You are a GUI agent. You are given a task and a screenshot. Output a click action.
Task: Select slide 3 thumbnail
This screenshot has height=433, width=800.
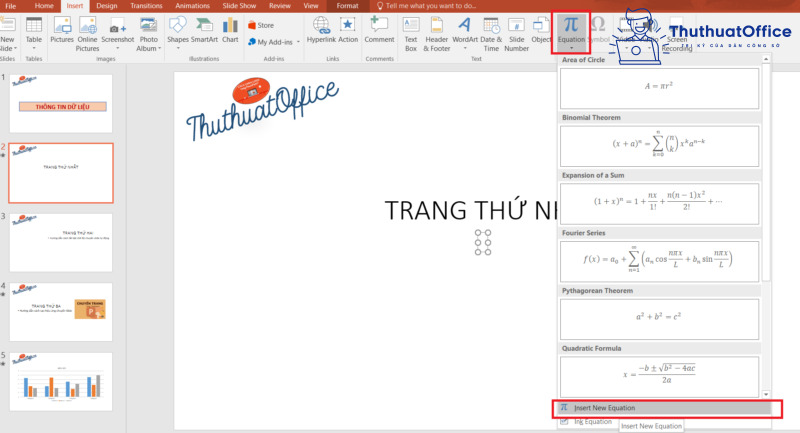61,242
